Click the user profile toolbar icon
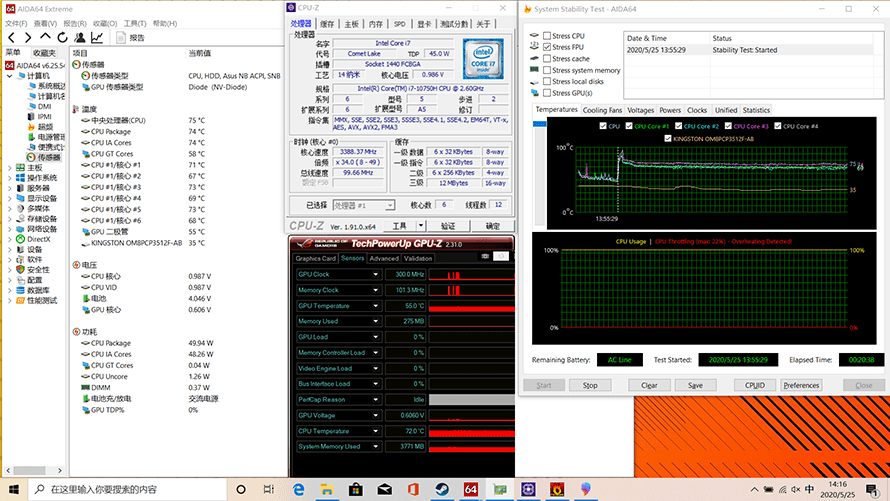 point(81,38)
